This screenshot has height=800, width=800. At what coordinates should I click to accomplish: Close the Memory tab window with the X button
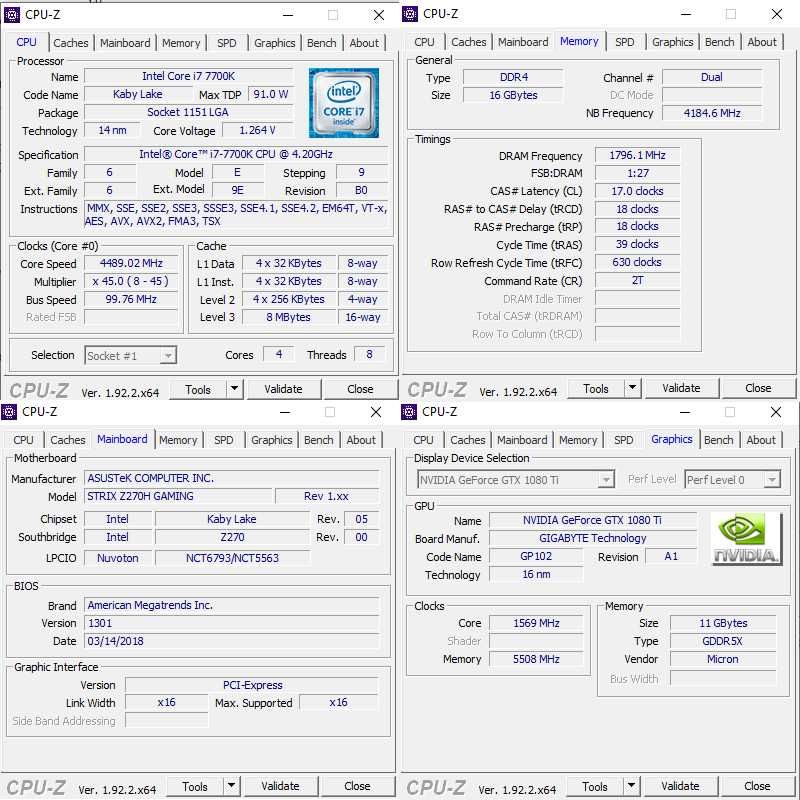pos(777,14)
